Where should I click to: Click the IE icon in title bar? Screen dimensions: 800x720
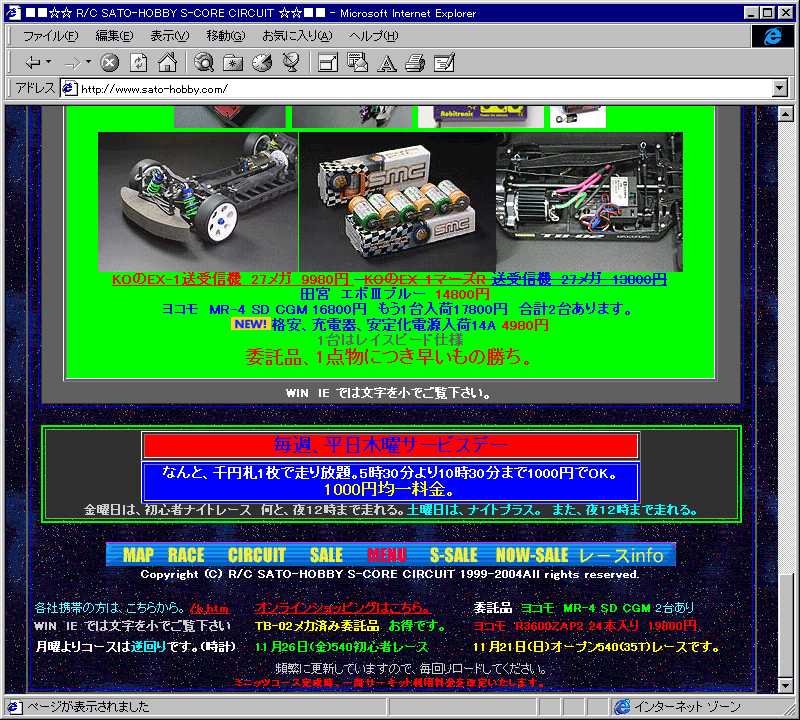click(13, 12)
